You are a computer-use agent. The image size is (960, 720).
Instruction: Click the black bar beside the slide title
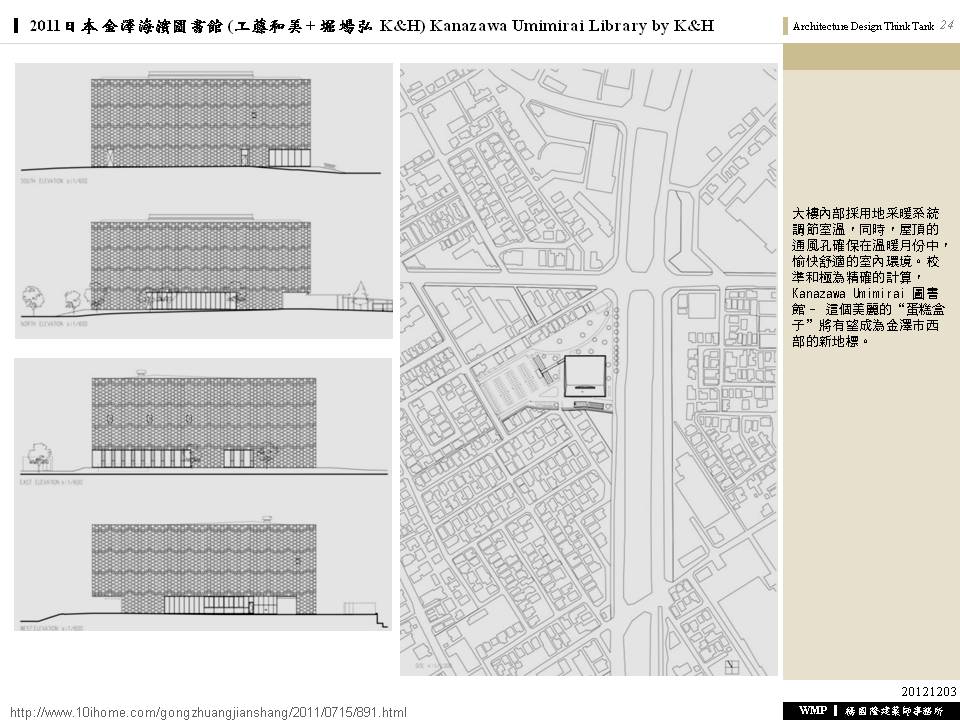pos(17,26)
